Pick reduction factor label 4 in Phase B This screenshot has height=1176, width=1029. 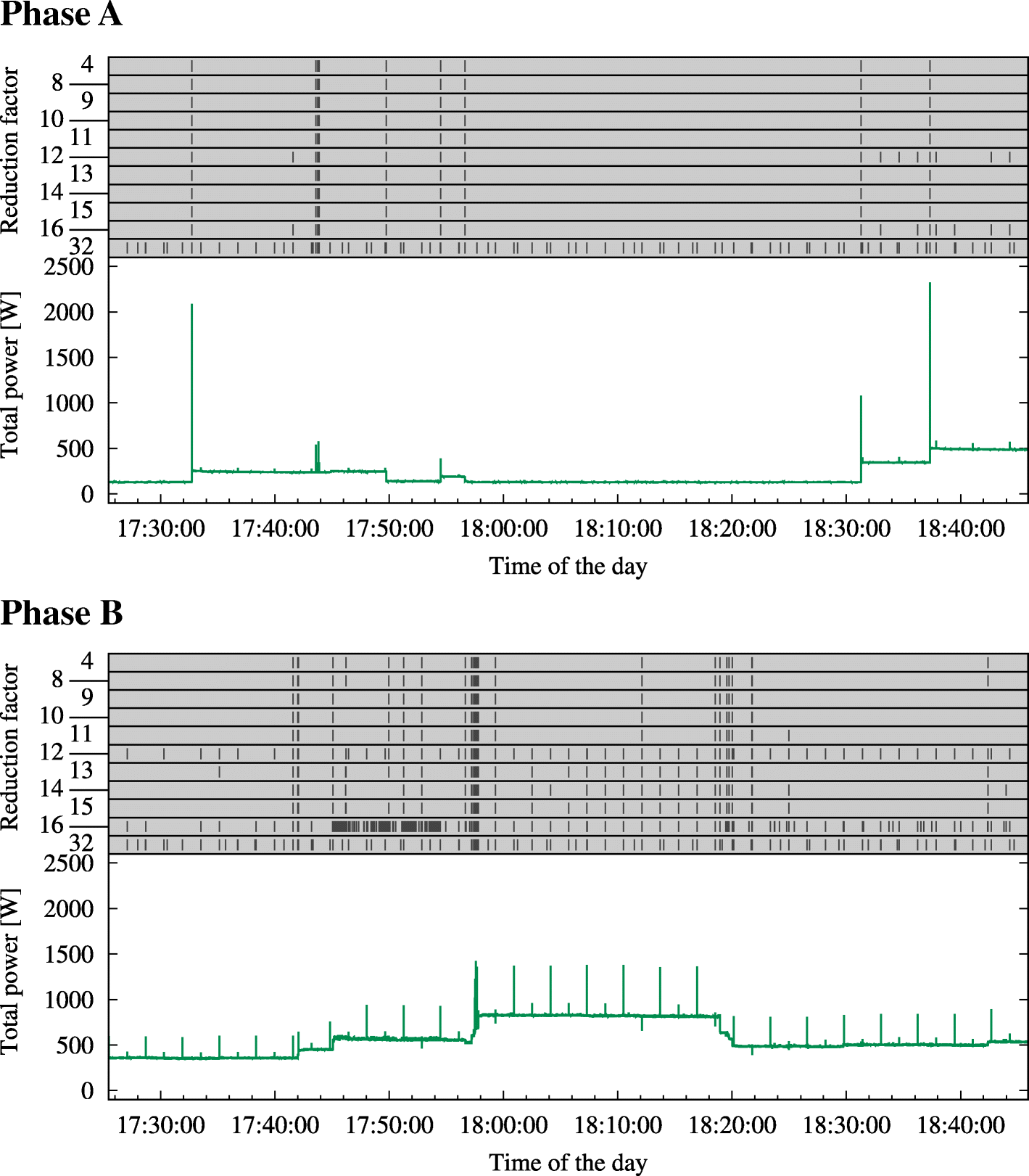[x=87, y=661]
